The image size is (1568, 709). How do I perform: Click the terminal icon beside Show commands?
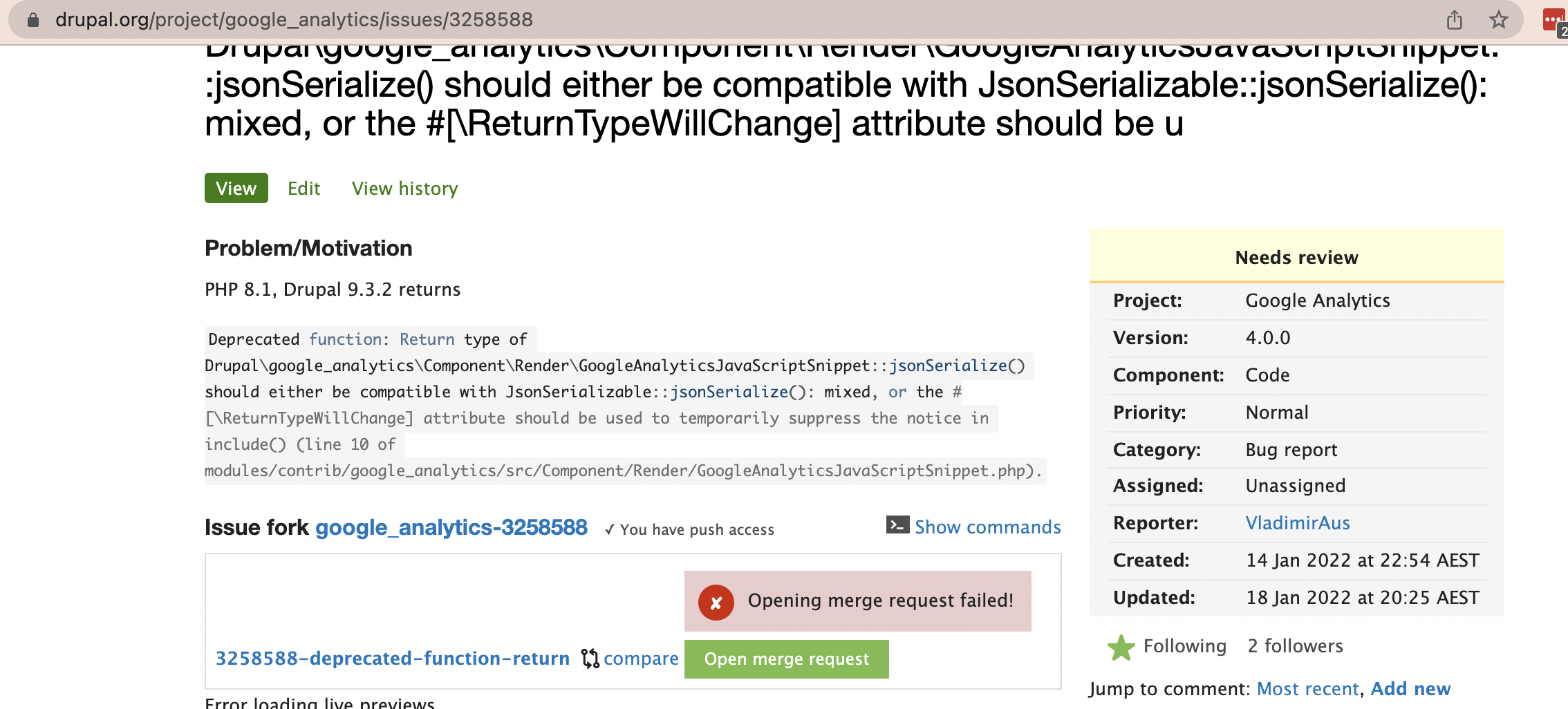tap(897, 525)
